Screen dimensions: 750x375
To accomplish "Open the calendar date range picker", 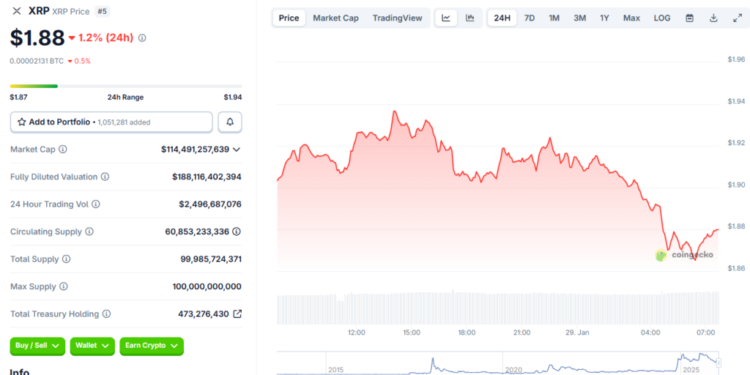I will (689, 18).
